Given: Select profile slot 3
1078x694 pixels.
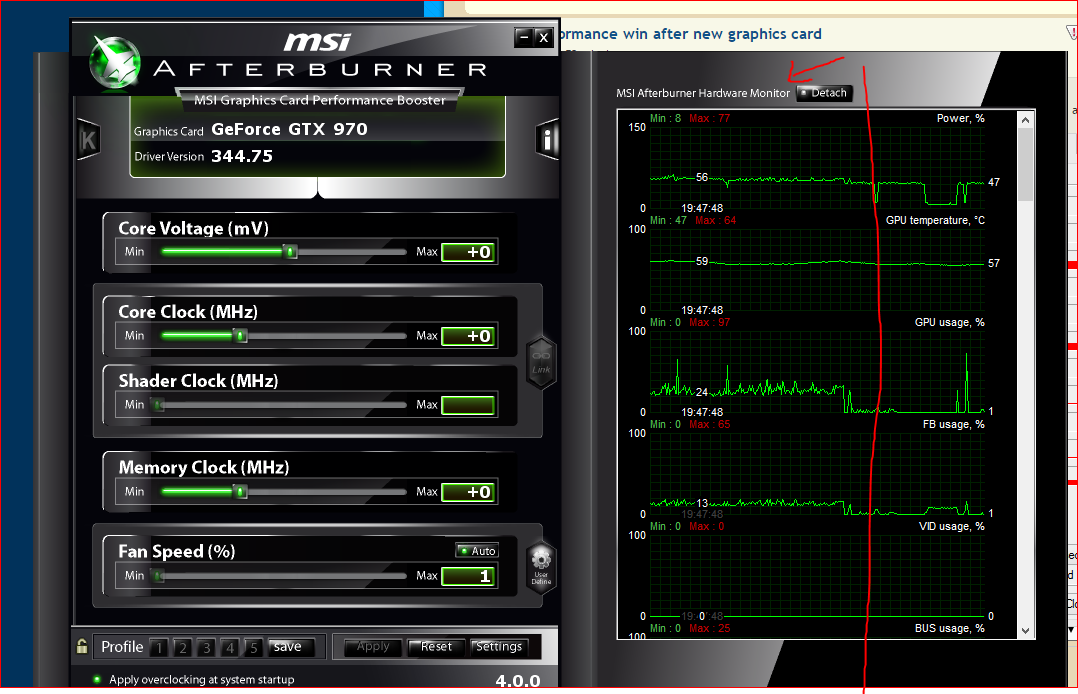Looking at the screenshot, I should [x=206, y=647].
